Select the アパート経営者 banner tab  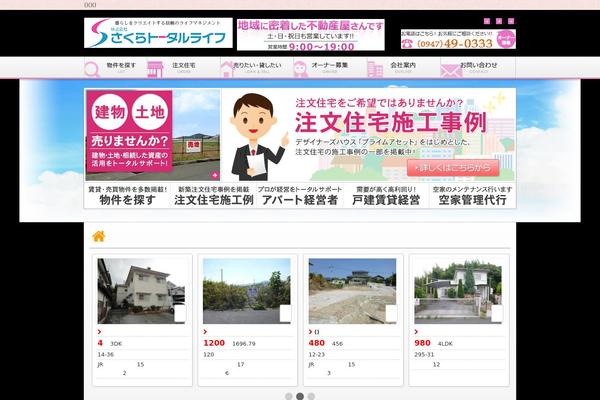pos(300,196)
